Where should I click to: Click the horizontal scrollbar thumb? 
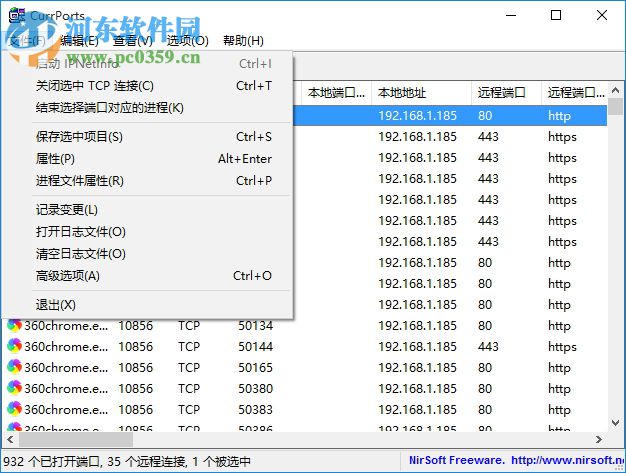(76, 439)
